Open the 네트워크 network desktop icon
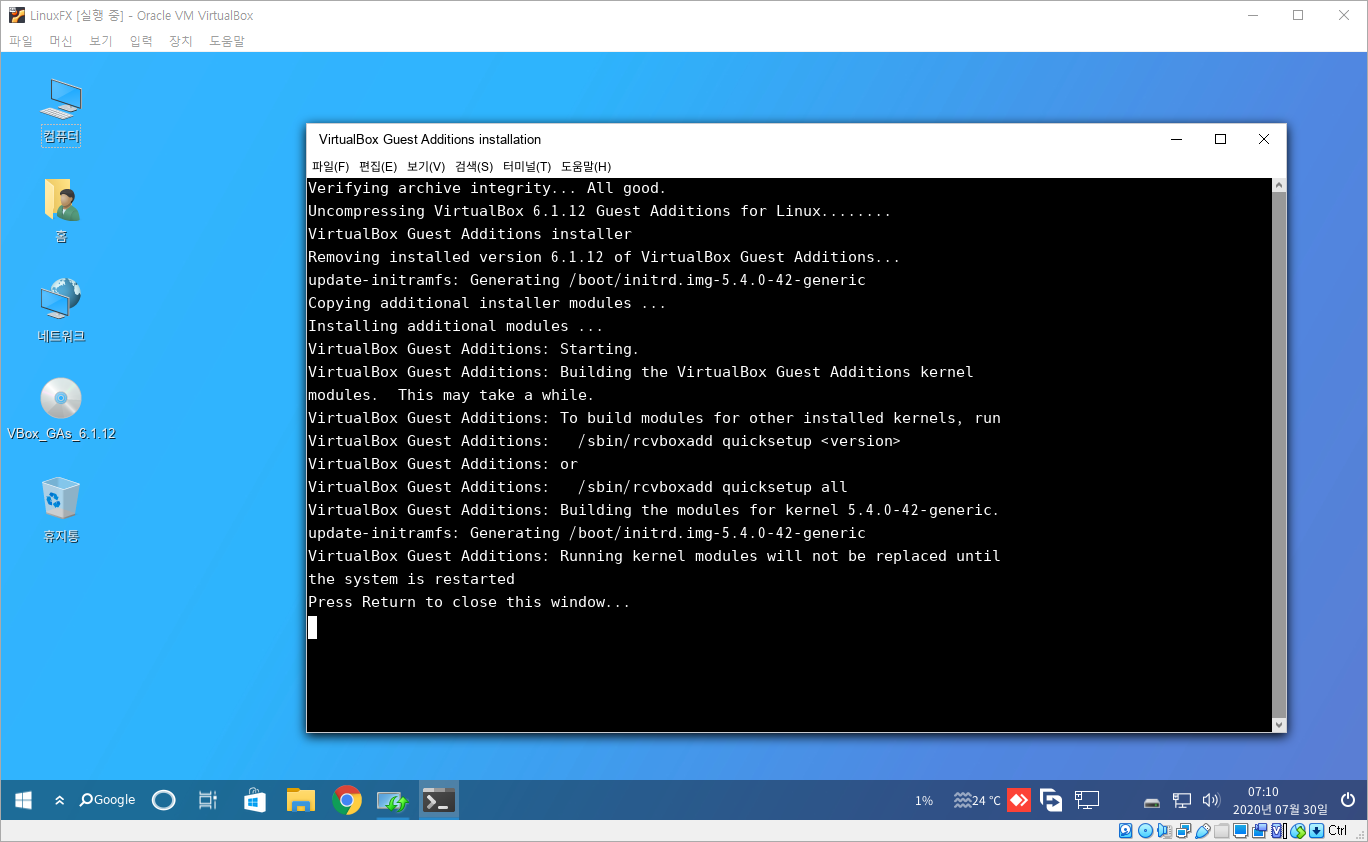The height and width of the screenshot is (842, 1368). coord(61,310)
